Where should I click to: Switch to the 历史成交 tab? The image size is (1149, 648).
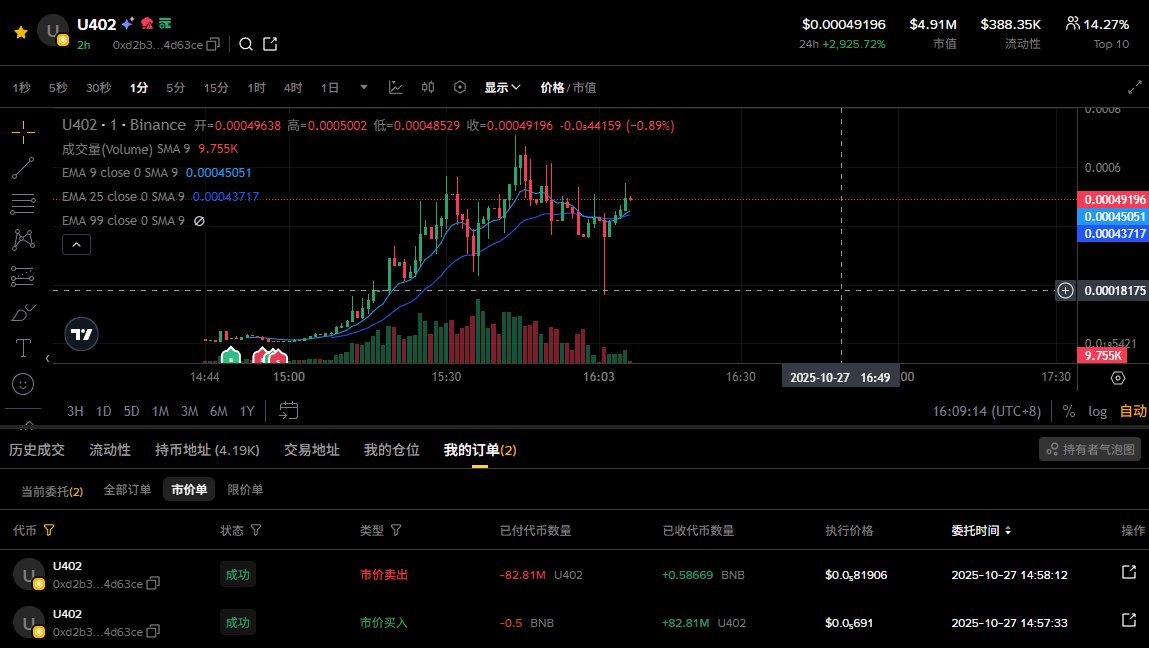tap(37, 449)
